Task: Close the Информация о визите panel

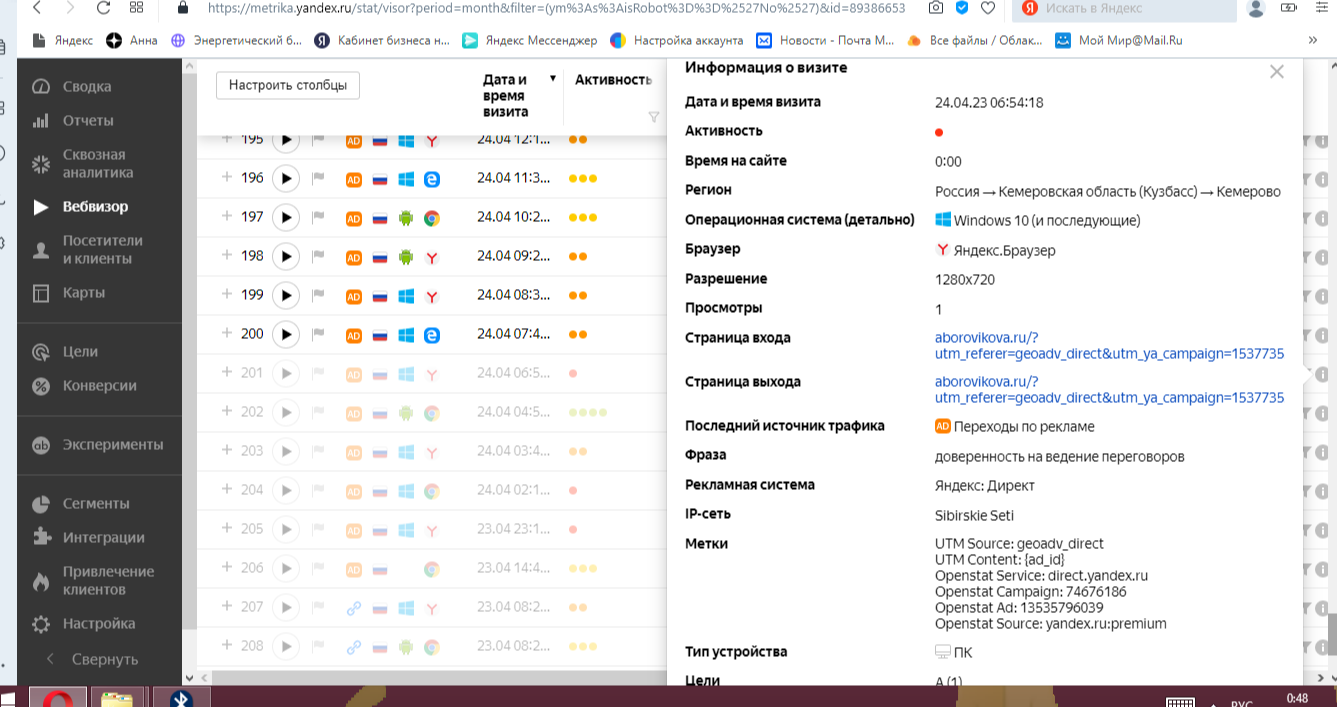Action: click(1276, 72)
